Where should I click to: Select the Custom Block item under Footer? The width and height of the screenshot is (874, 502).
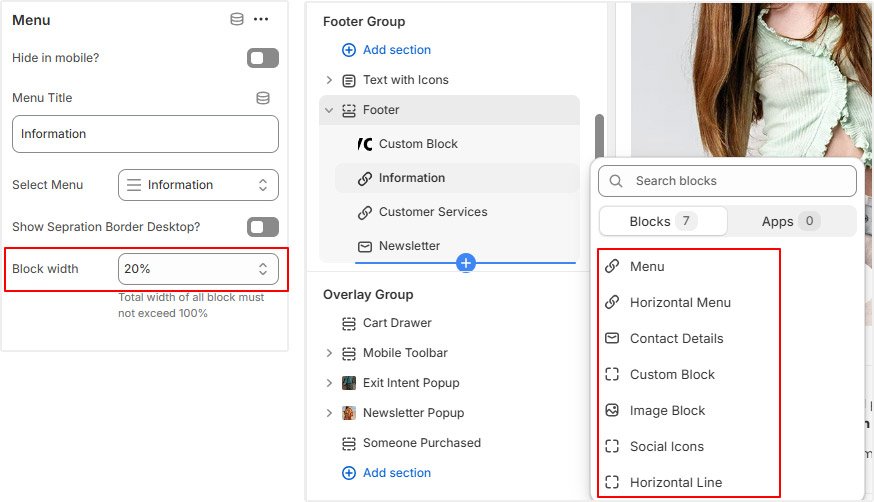click(418, 144)
